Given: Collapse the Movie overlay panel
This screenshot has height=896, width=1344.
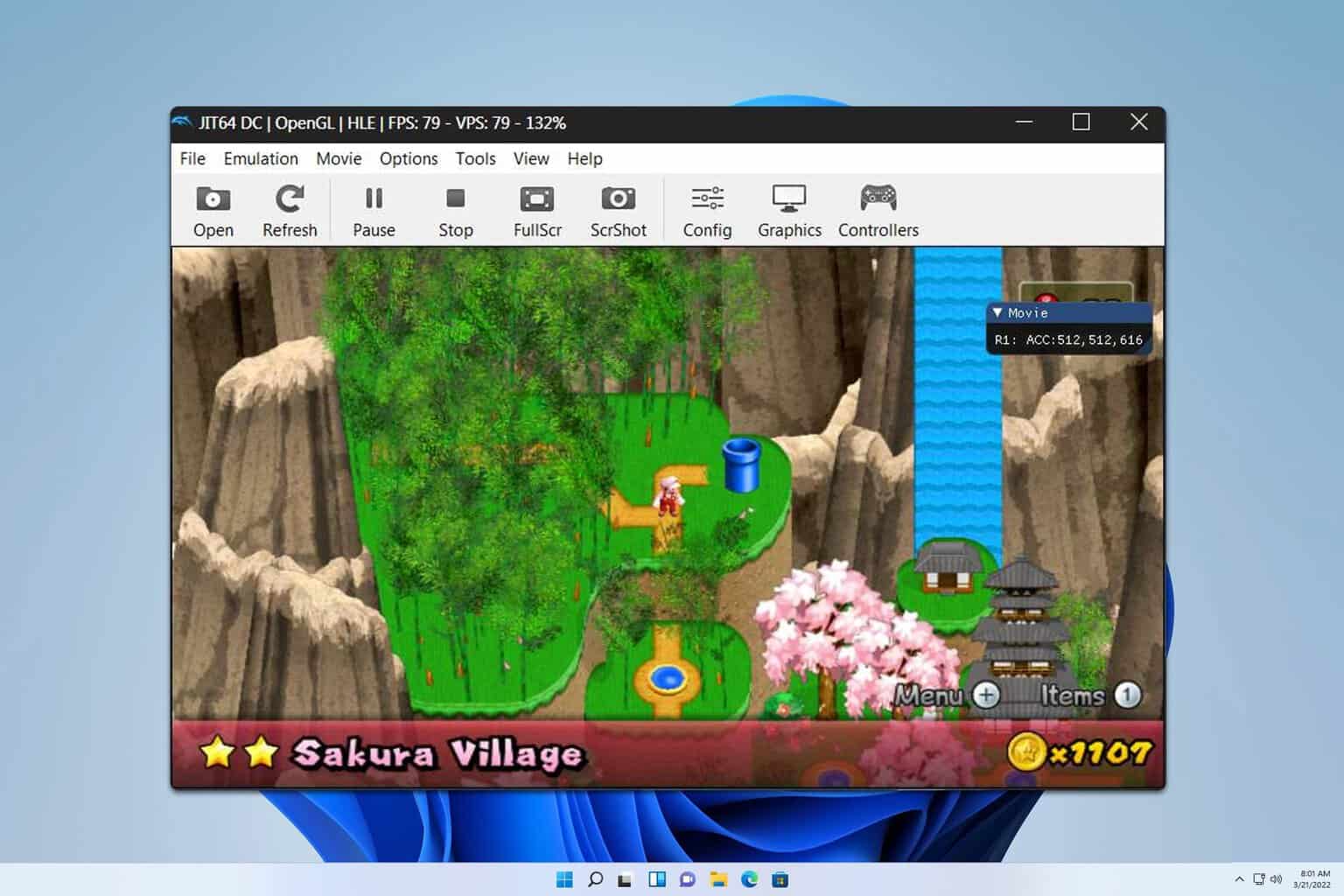Looking at the screenshot, I should click(997, 312).
